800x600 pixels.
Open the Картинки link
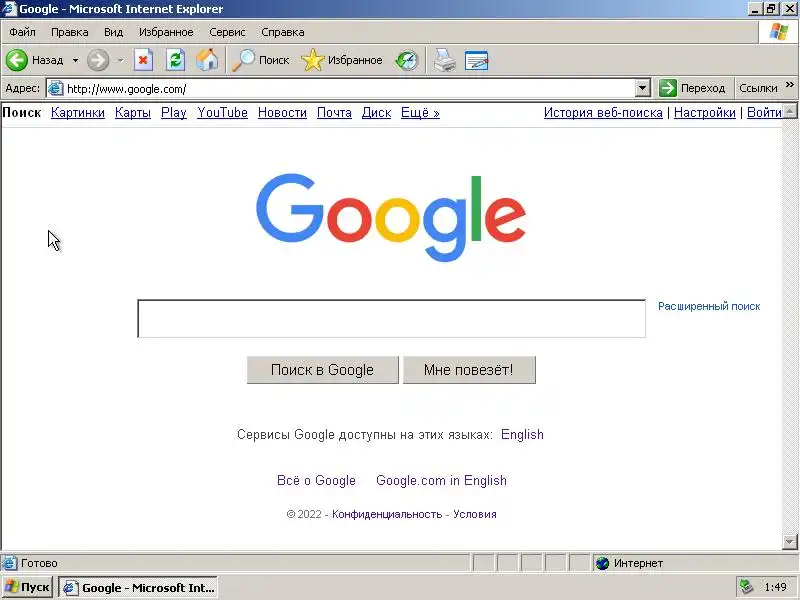coord(78,113)
